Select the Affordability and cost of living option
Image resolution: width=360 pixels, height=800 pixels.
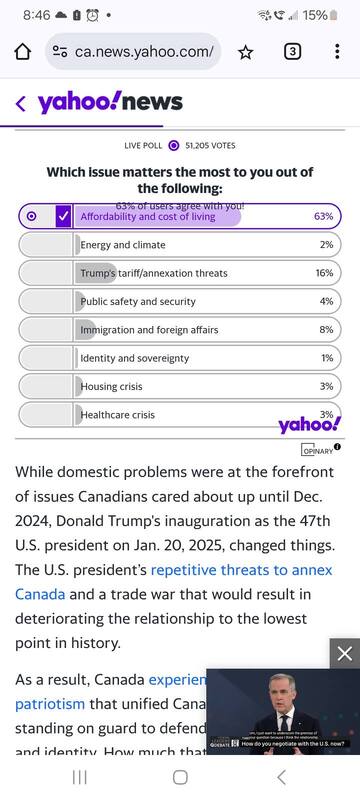point(180,216)
